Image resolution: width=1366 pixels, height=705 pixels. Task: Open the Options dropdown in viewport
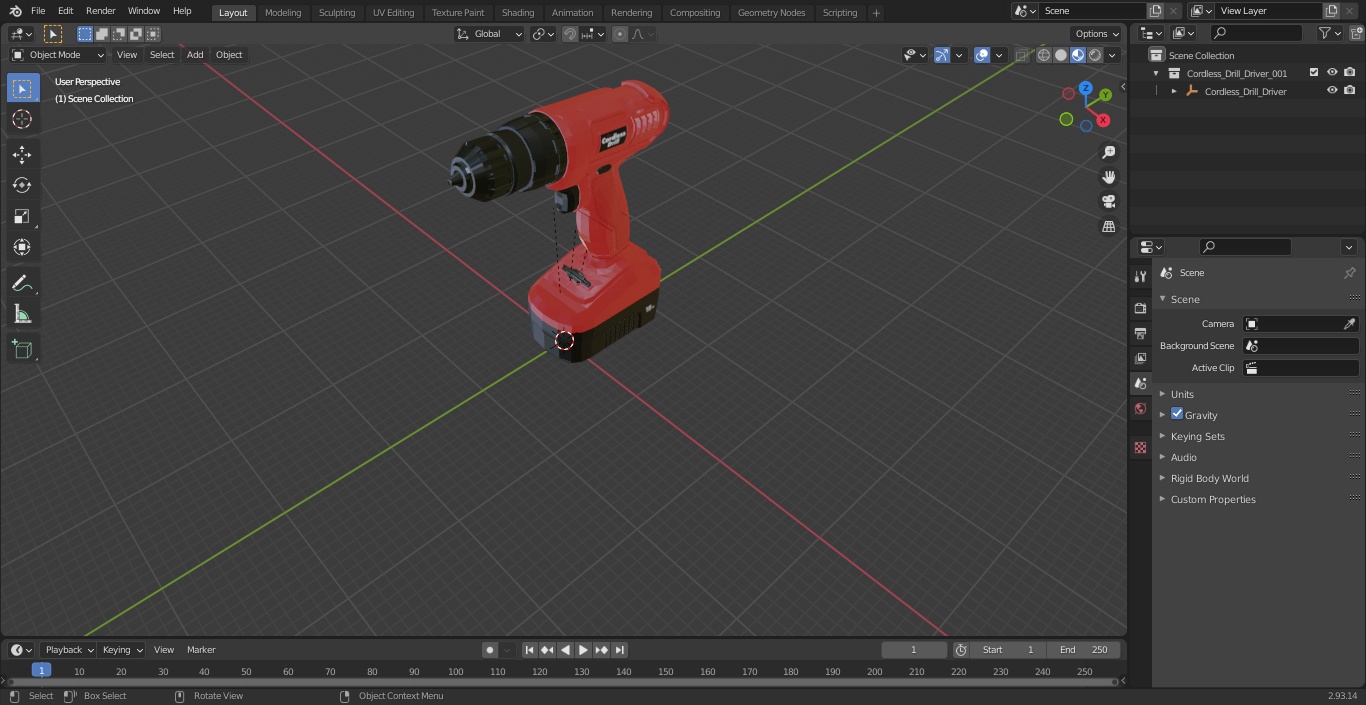tap(1097, 34)
